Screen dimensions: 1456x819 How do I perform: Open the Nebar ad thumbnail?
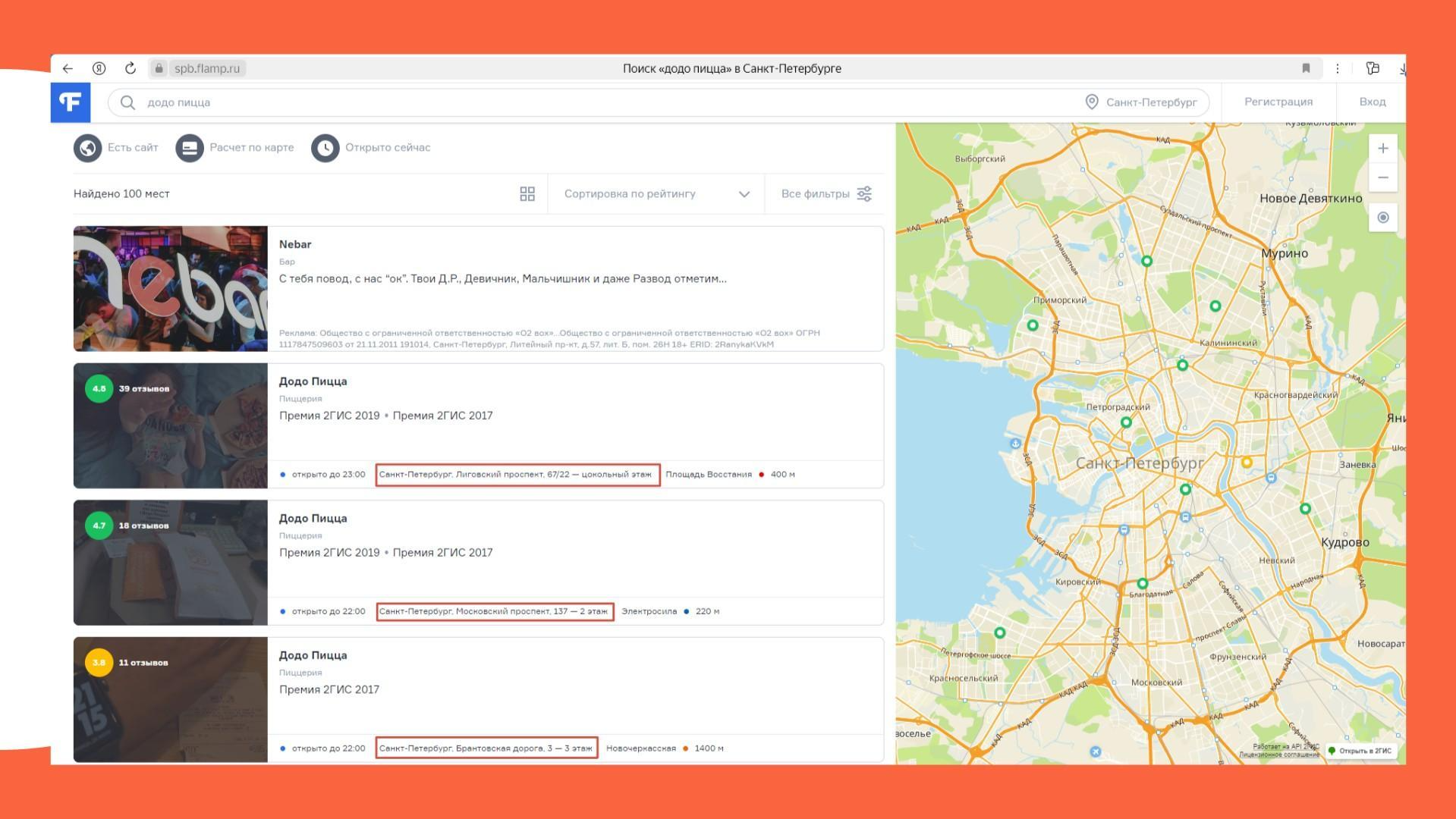point(171,289)
